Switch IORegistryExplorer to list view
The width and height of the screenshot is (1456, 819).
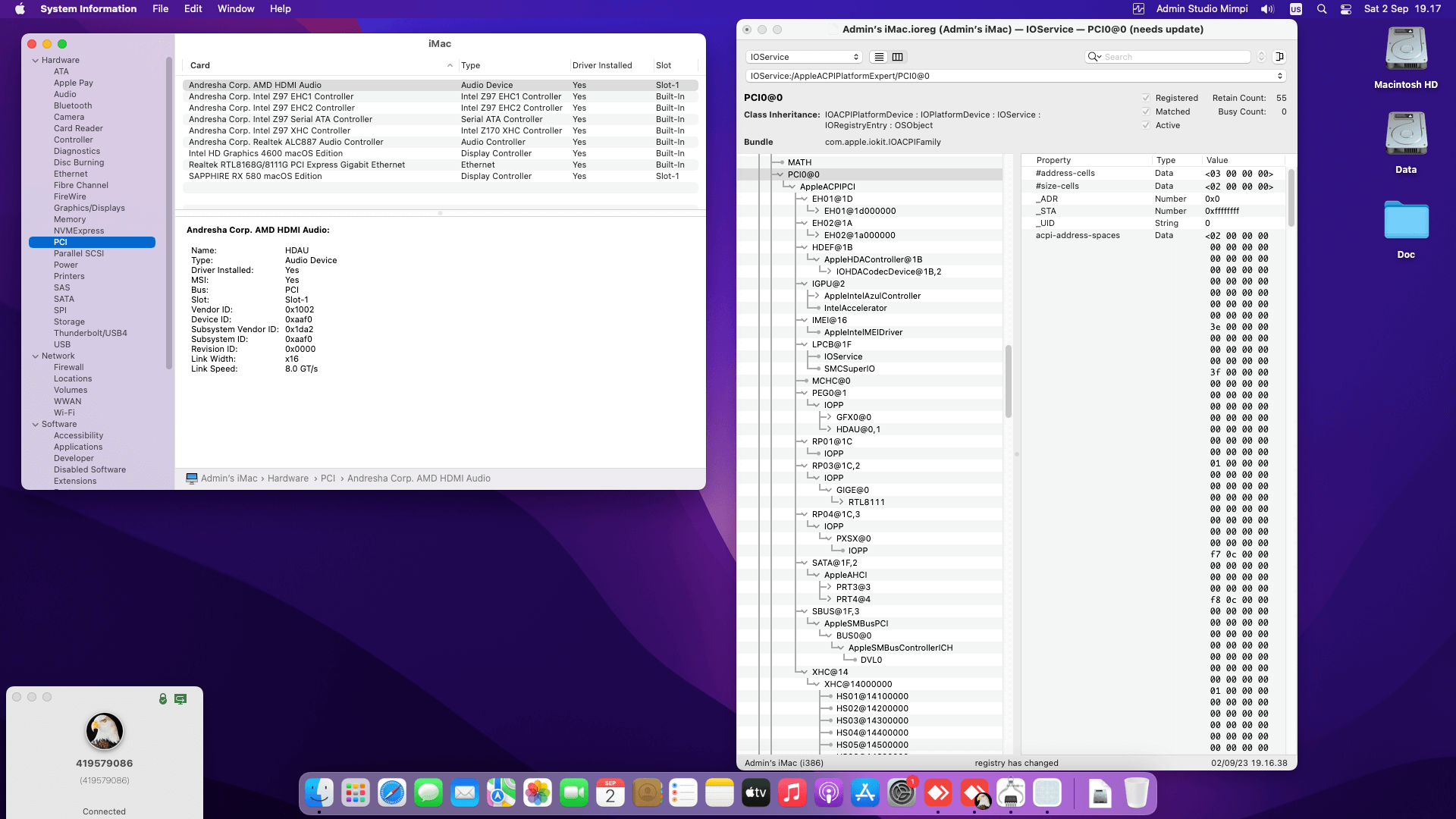[879, 57]
